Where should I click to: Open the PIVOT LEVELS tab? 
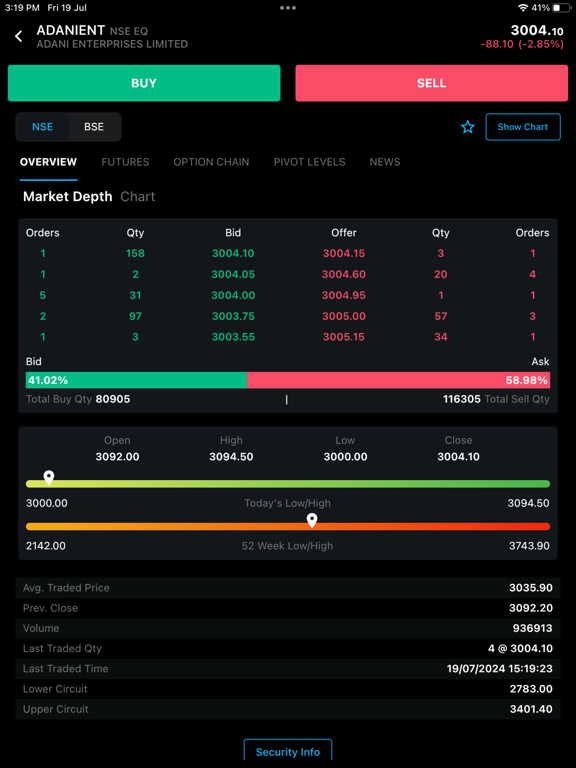click(310, 162)
